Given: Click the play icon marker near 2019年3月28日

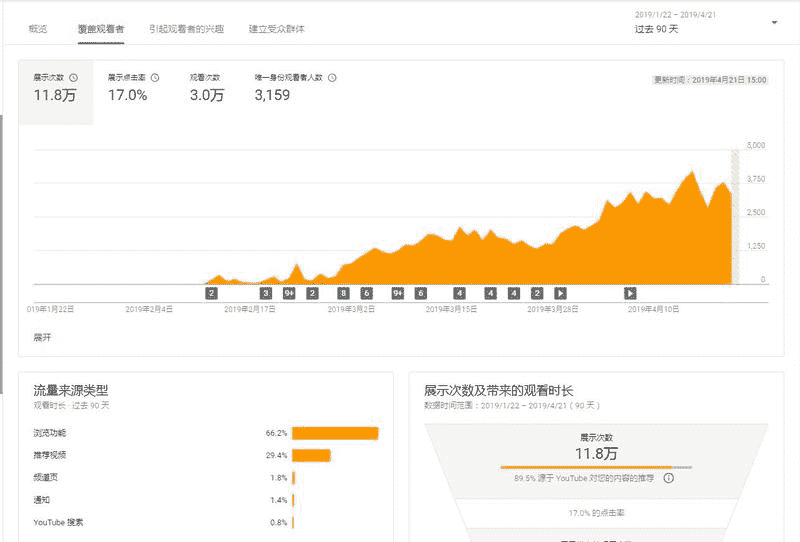Looking at the screenshot, I should tap(560, 293).
